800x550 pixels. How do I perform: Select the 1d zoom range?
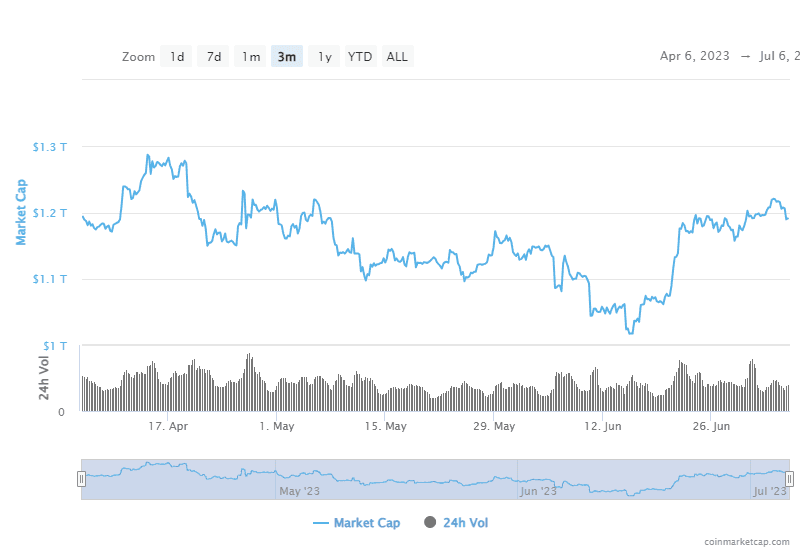pos(177,56)
